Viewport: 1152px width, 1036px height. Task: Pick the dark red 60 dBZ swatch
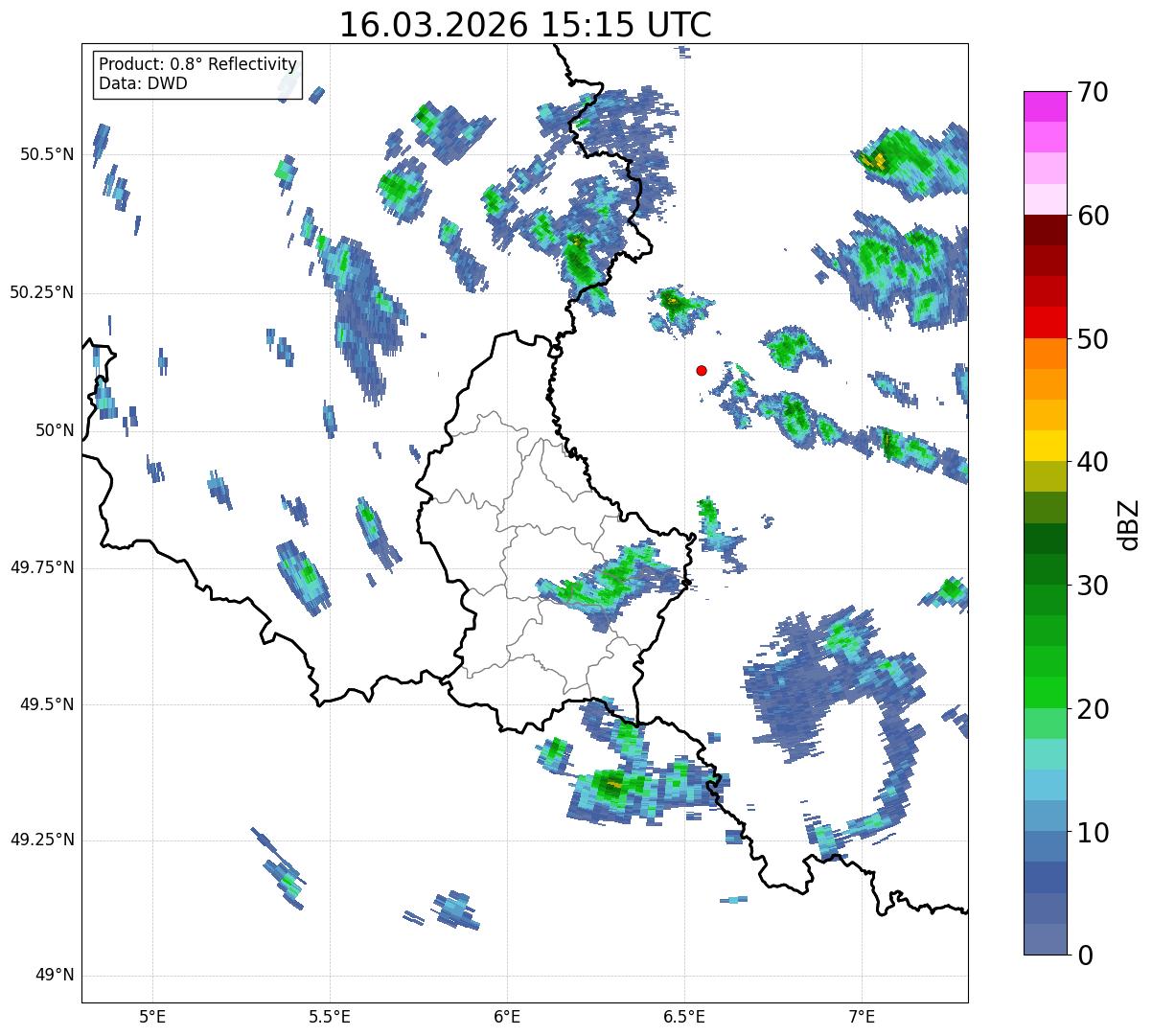coord(1046,230)
